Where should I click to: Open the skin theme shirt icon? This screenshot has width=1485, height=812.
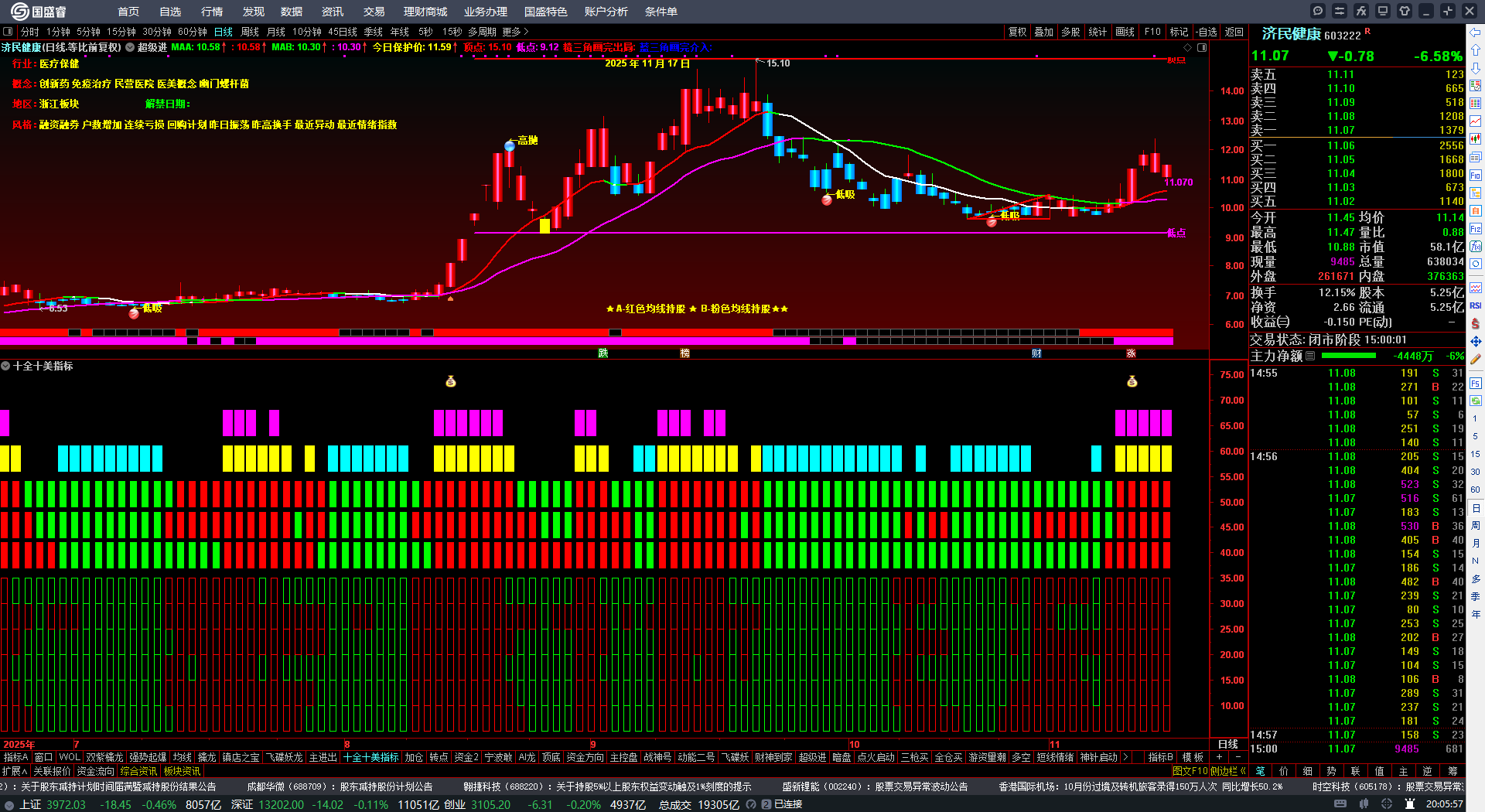pyautogui.click(x=1405, y=11)
